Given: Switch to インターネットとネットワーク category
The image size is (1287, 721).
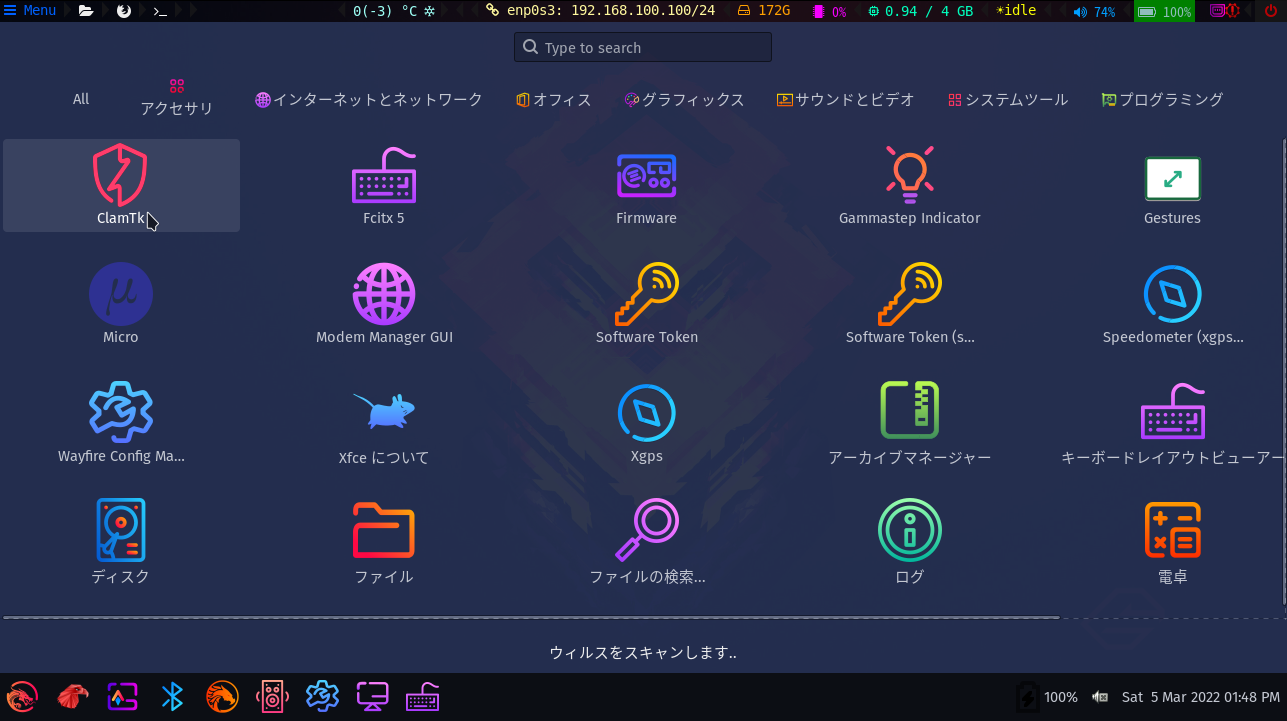Looking at the screenshot, I should click(x=369, y=99).
